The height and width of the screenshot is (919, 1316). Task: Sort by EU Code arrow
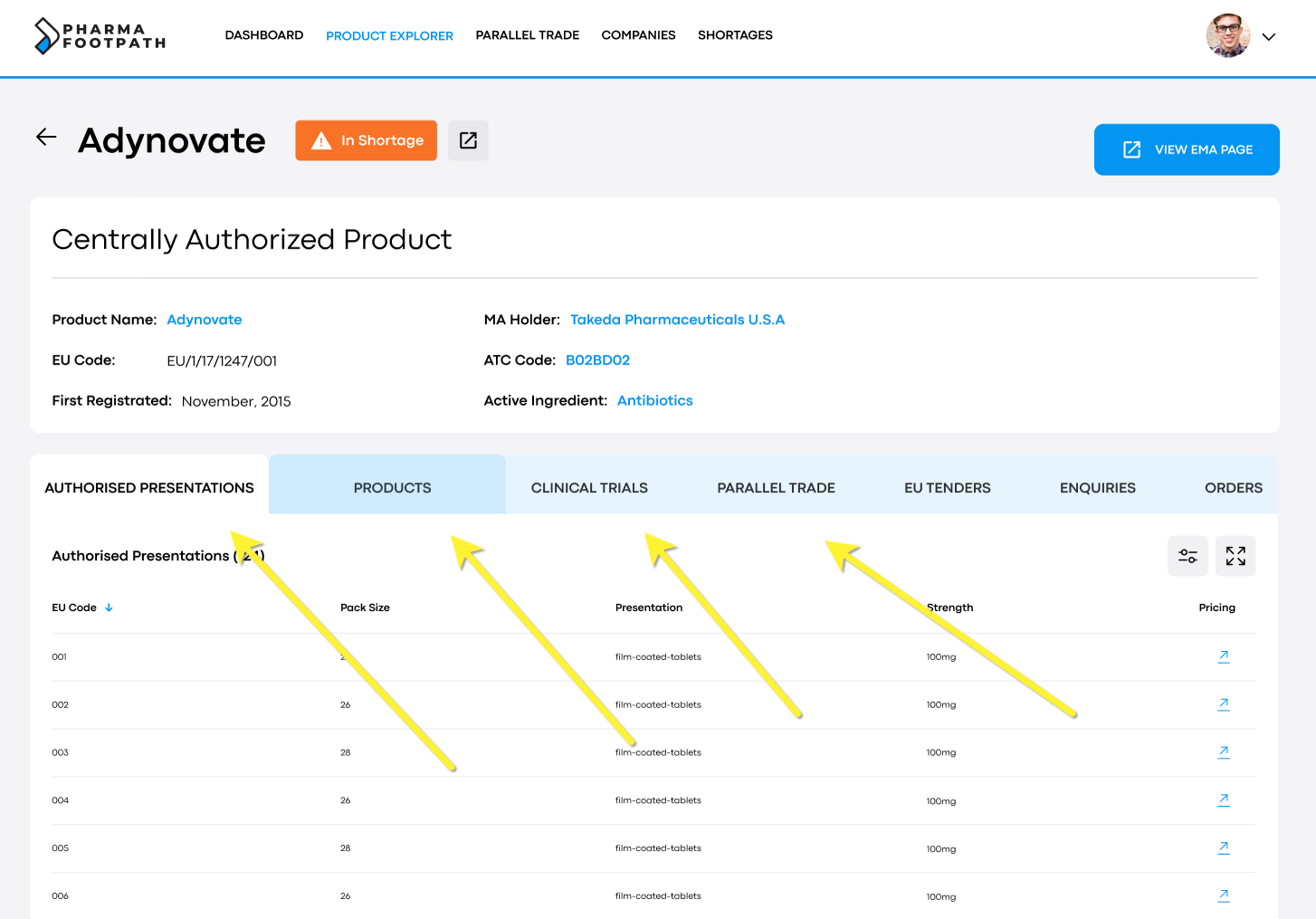click(109, 608)
